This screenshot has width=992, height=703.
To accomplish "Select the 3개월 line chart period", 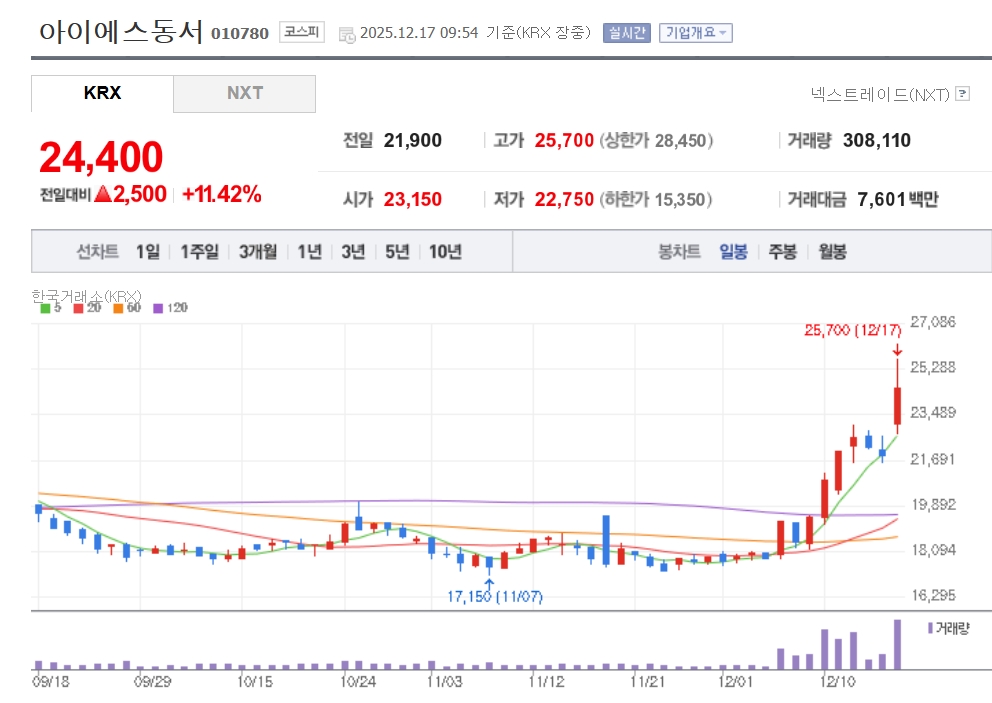I will point(258,252).
